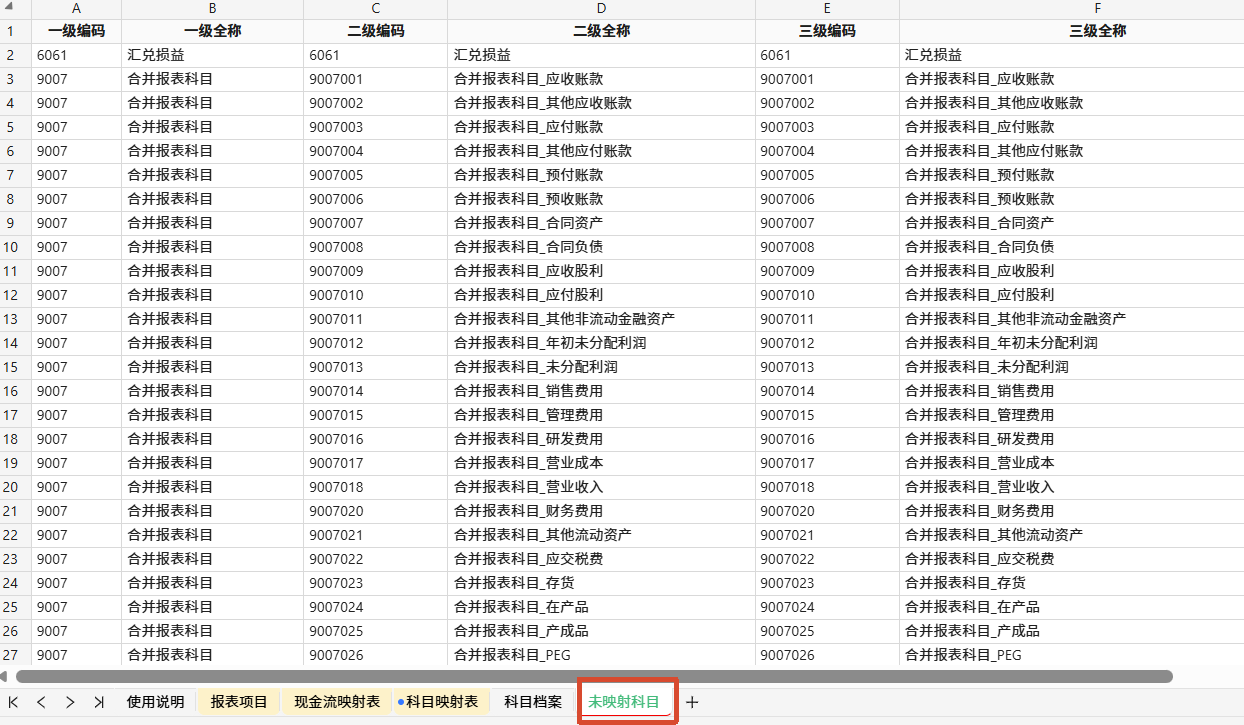Select 汇兑损益 in column B
The image size is (1244, 725).
pyautogui.click(x=212, y=55)
